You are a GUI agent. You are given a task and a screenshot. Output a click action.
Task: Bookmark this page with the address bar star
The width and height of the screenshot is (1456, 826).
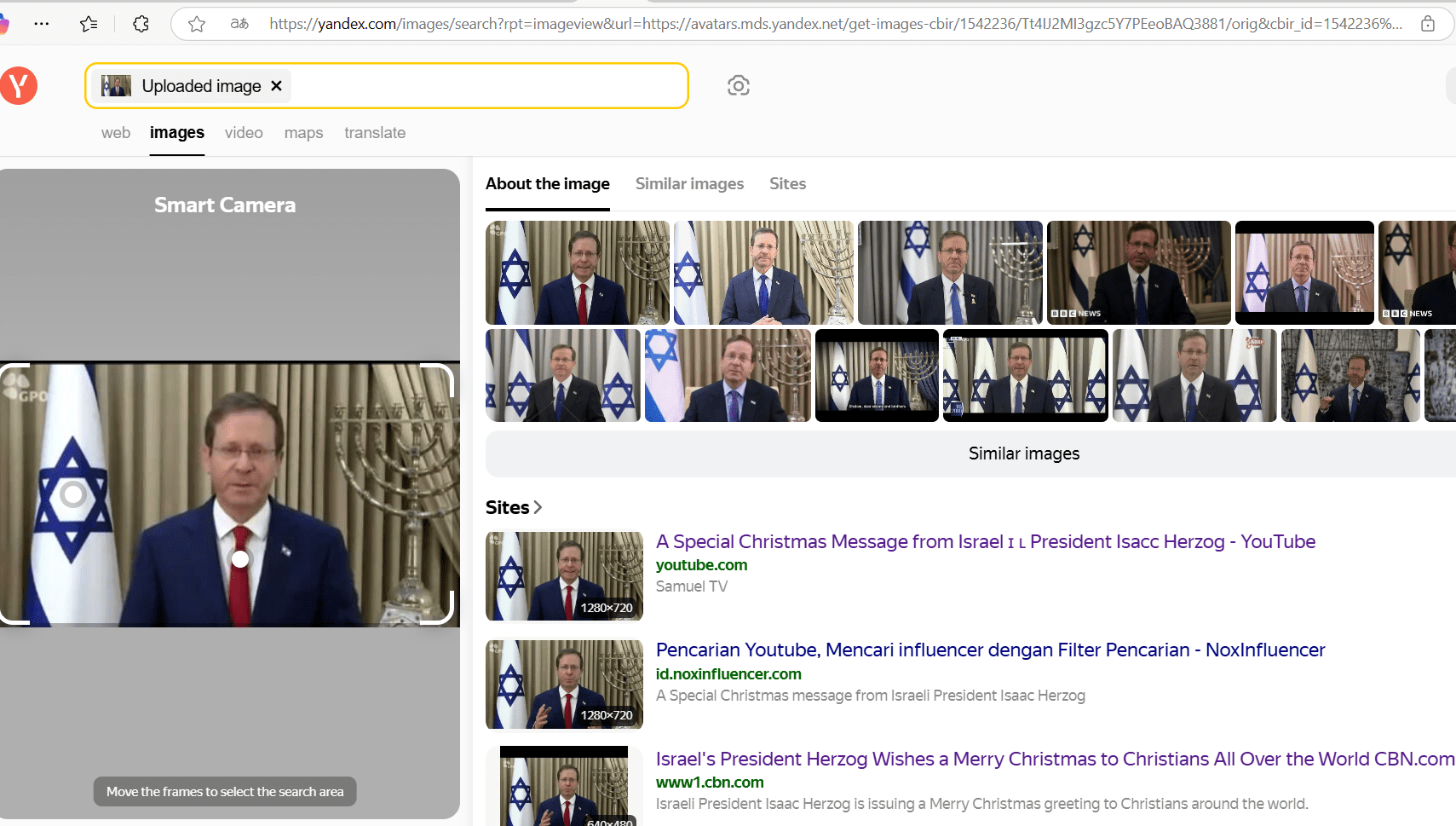click(197, 24)
